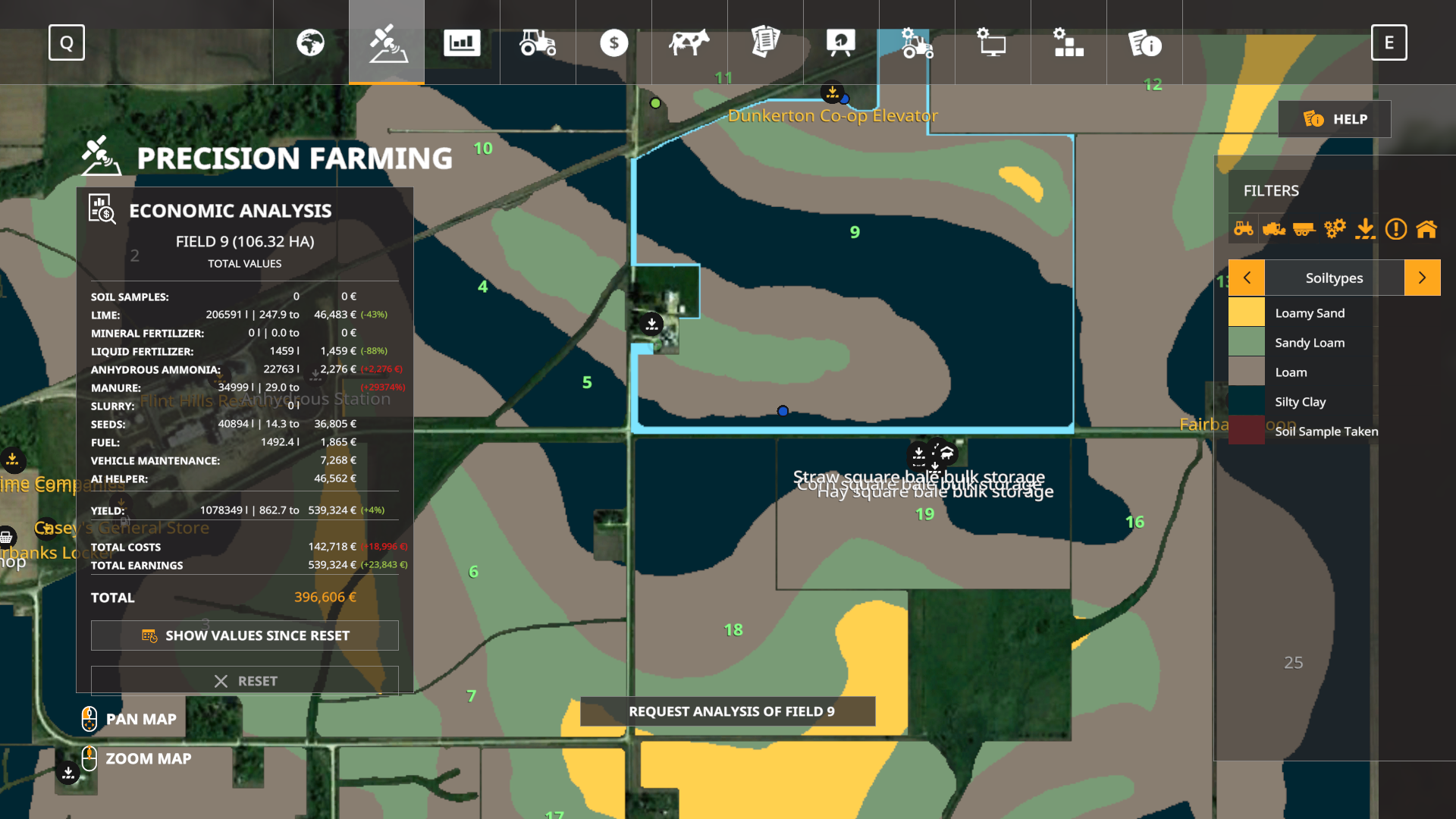The height and width of the screenshot is (819, 1456).
Task: Click the TOTAL 396,606 € value
Action: pyautogui.click(x=325, y=598)
